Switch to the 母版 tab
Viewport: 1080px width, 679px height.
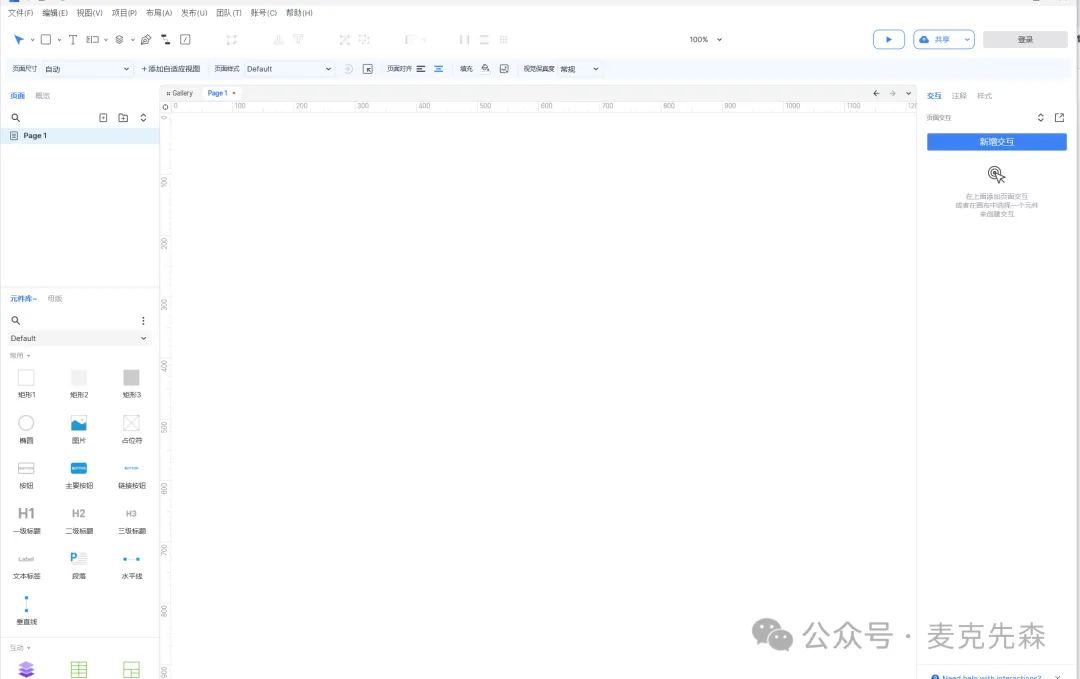(55, 299)
